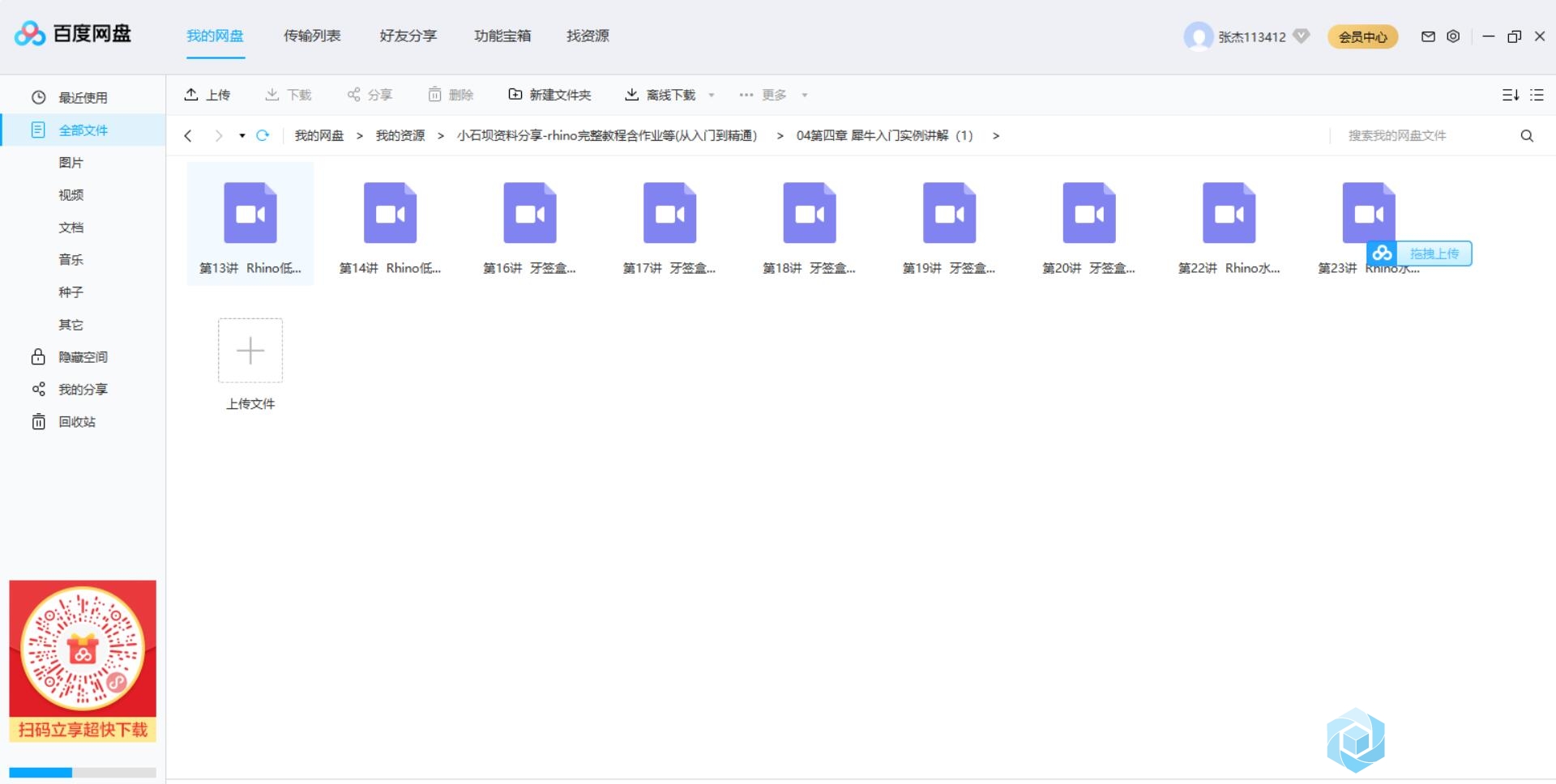Click the floating blue cube icon
Image resolution: width=1556 pixels, height=784 pixels.
pyautogui.click(x=1356, y=739)
